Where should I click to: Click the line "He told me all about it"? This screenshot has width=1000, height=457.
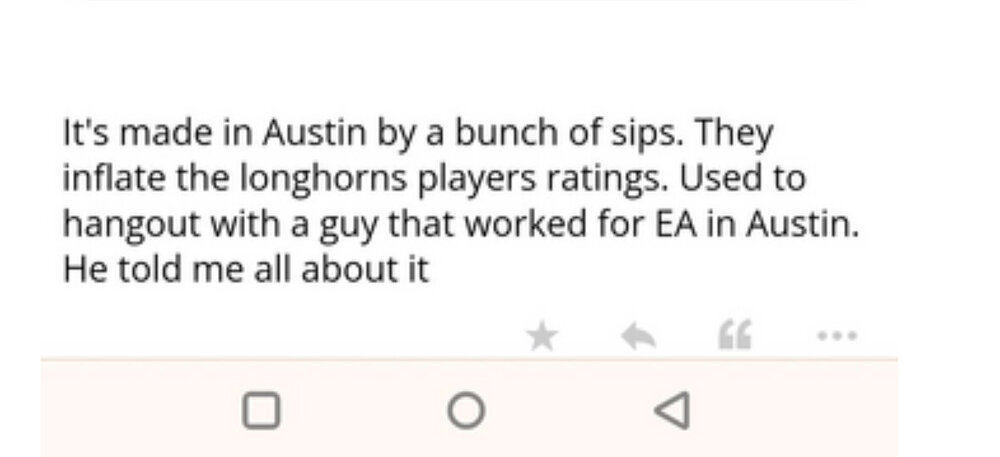point(245,271)
